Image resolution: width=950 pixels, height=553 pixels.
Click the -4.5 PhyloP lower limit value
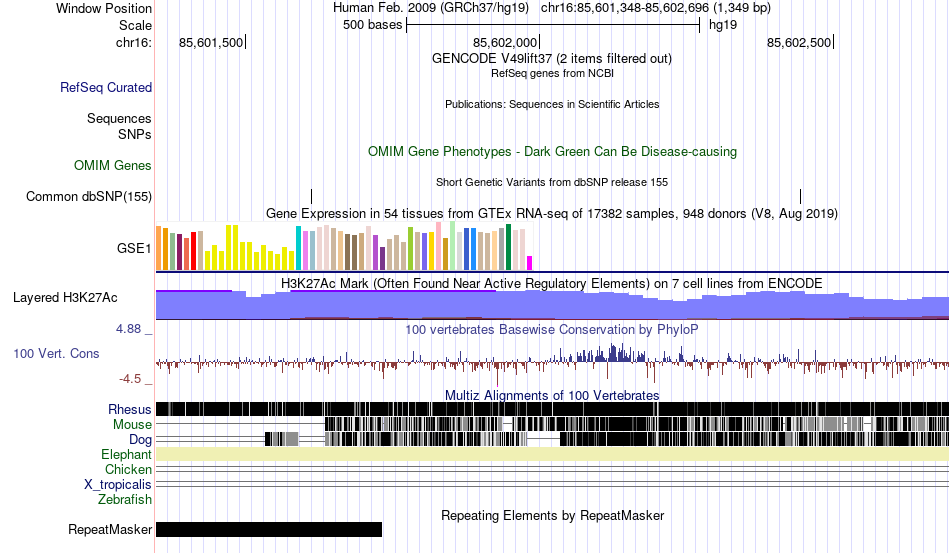pos(130,379)
